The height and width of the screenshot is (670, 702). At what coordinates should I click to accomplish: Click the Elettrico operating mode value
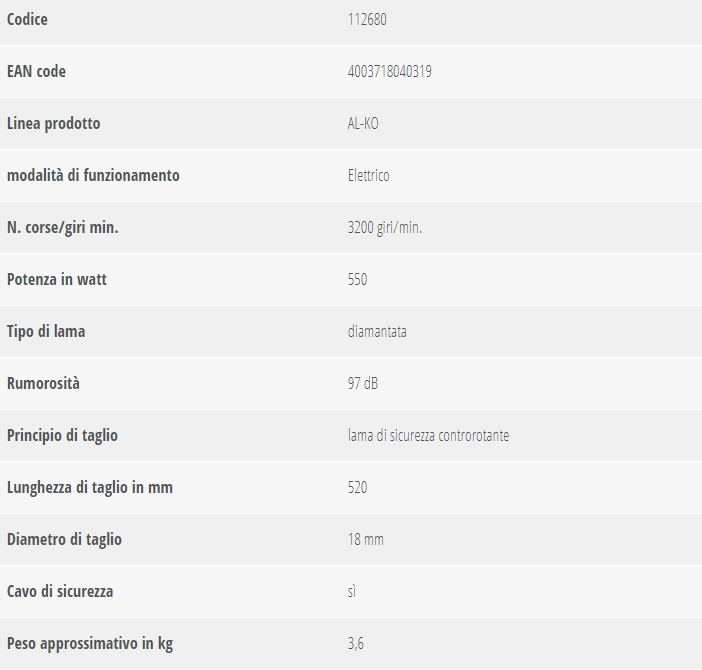click(x=368, y=175)
